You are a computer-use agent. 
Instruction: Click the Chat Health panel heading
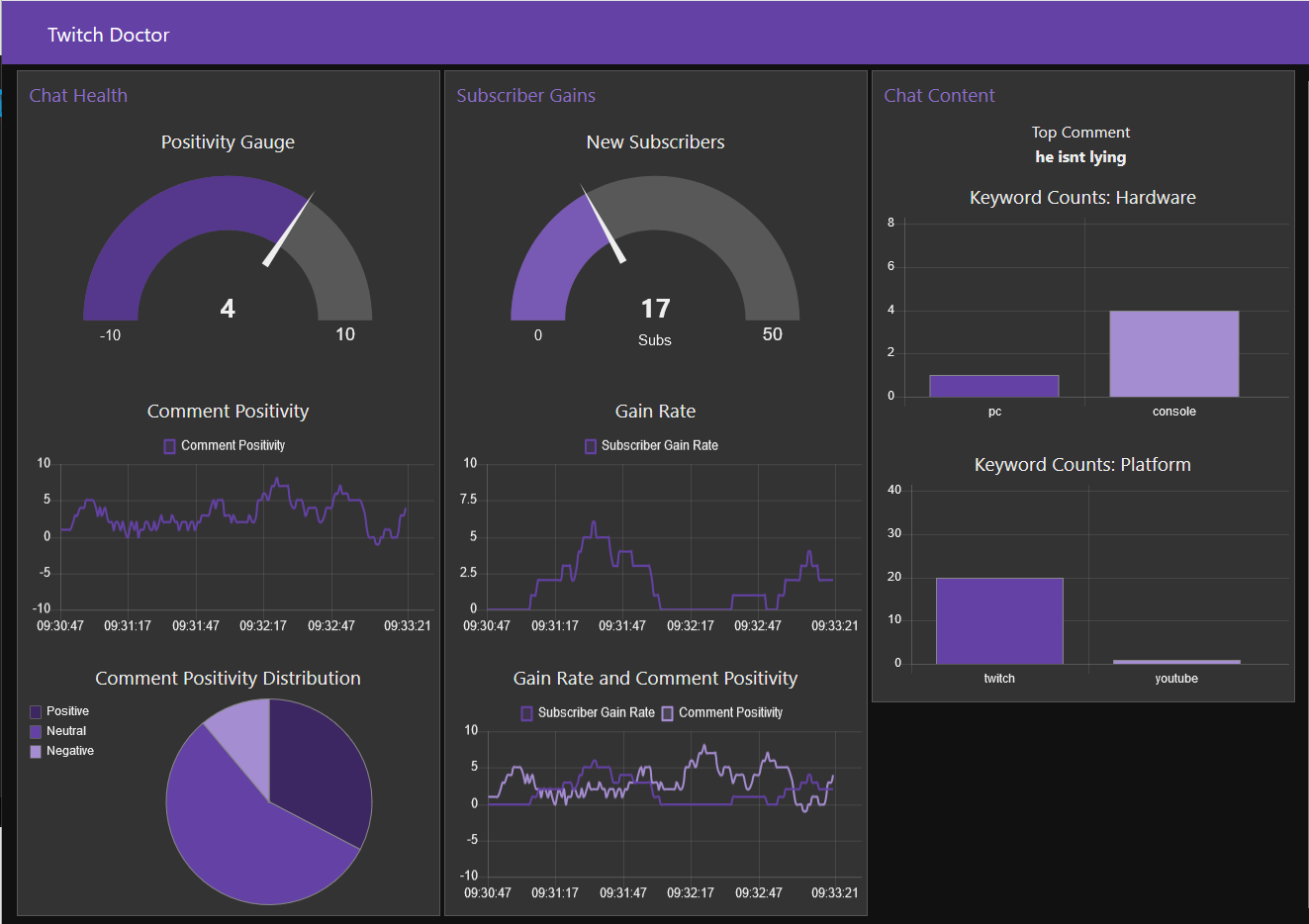click(x=78, y=96)
